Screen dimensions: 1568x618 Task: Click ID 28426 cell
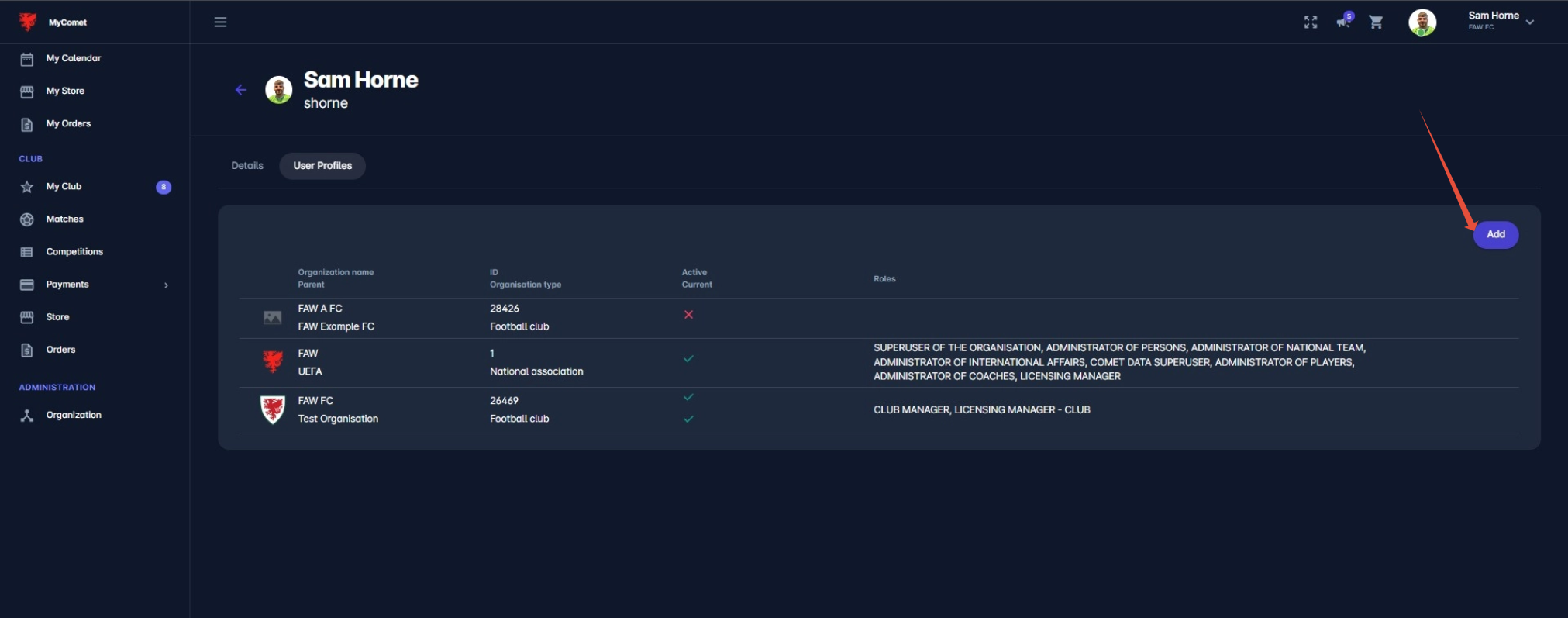[505, 309]
